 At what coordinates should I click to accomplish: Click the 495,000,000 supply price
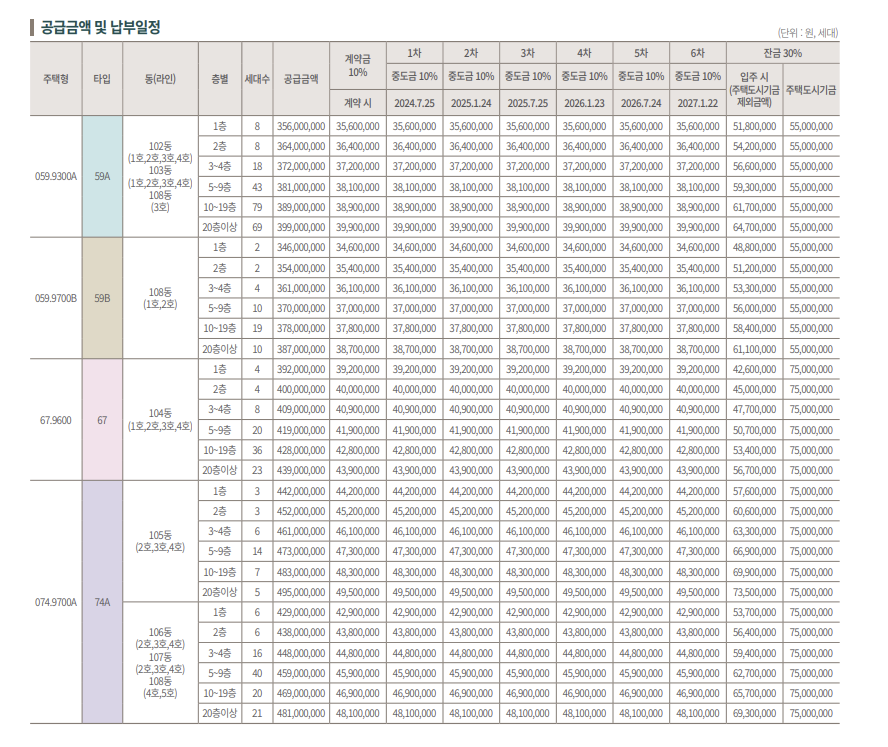click(x=301, y=592)
